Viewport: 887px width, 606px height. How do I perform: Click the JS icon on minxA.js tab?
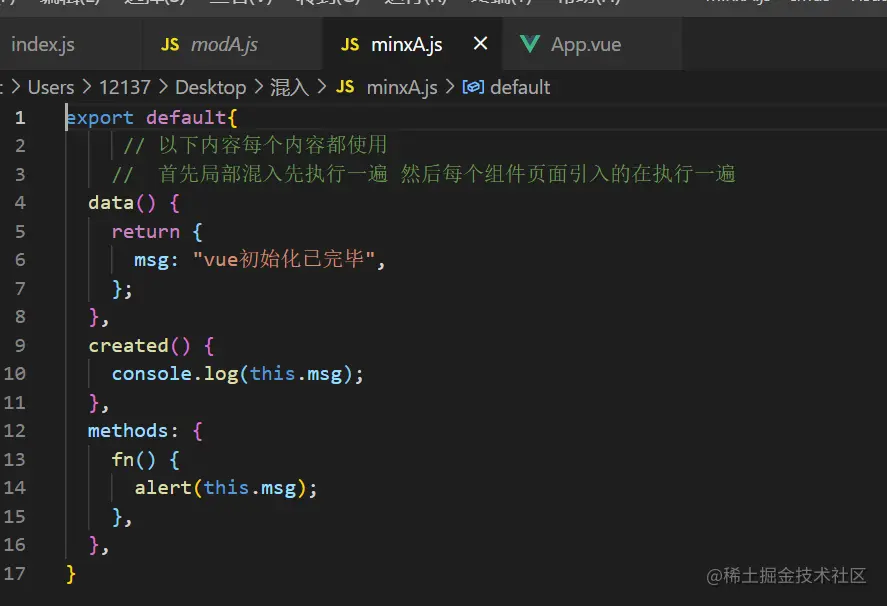coord(350,45)
